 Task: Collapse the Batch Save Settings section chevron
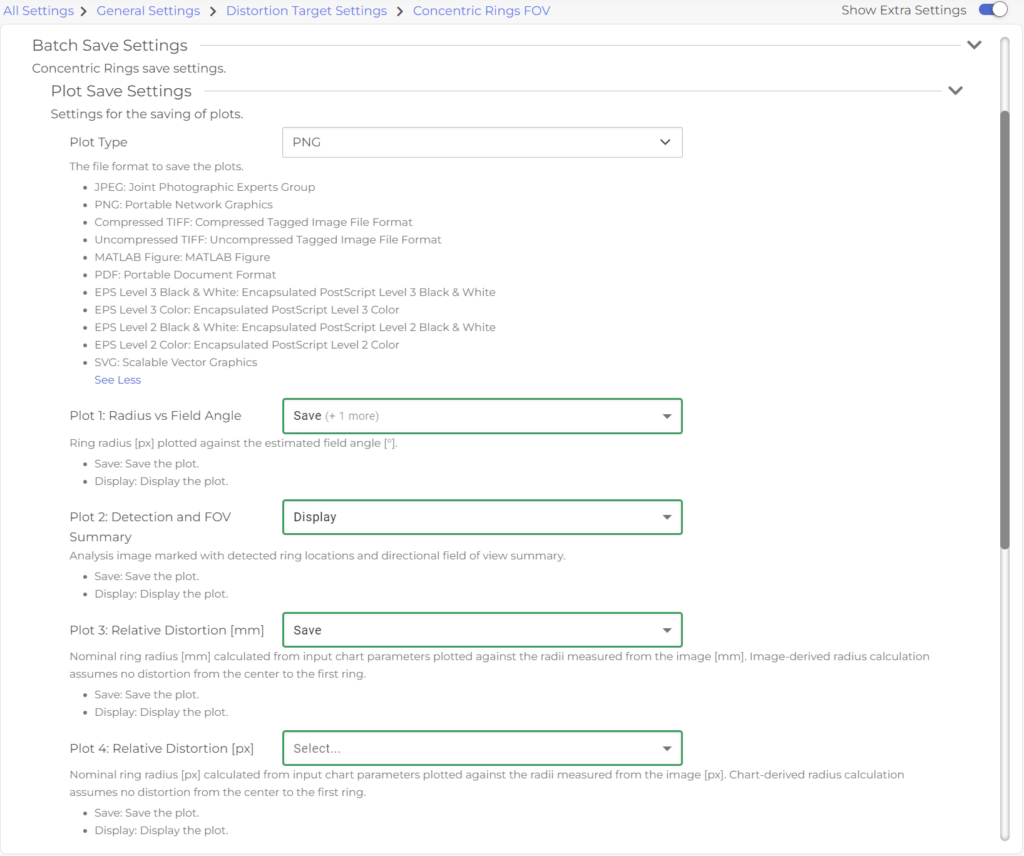click(x=974, y=45)
